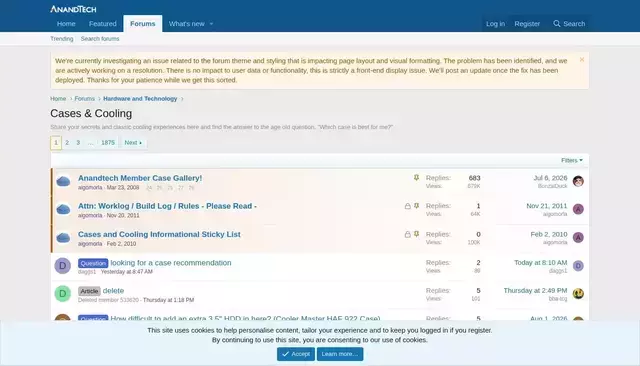This screenshot has width=640, height=366.
Task: Click sticky pin on Sticky List thread
Action: tap(416, 234)
